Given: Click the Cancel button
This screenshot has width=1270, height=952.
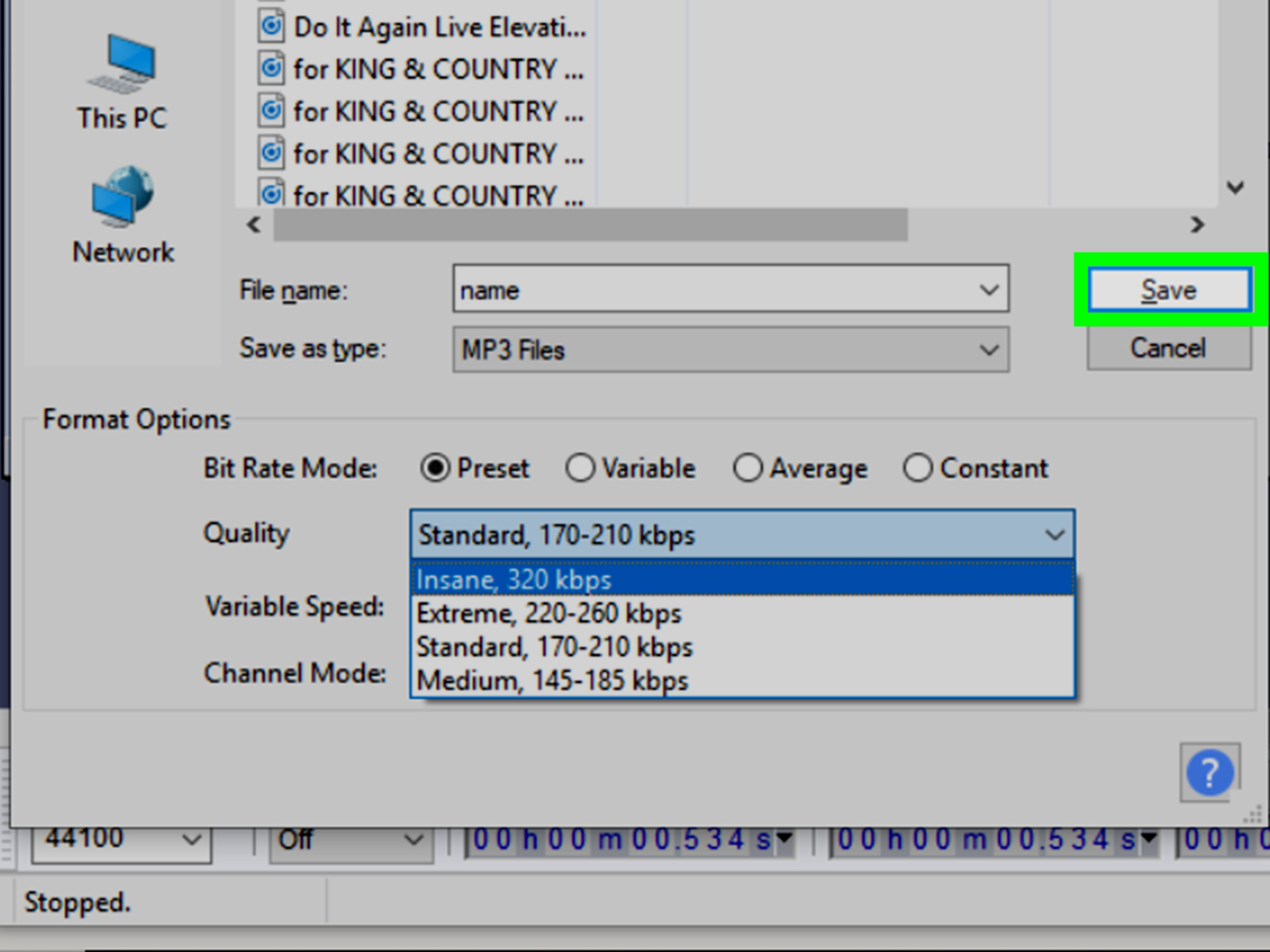Looking at the screenshot, I should [x=1168, y=349].
